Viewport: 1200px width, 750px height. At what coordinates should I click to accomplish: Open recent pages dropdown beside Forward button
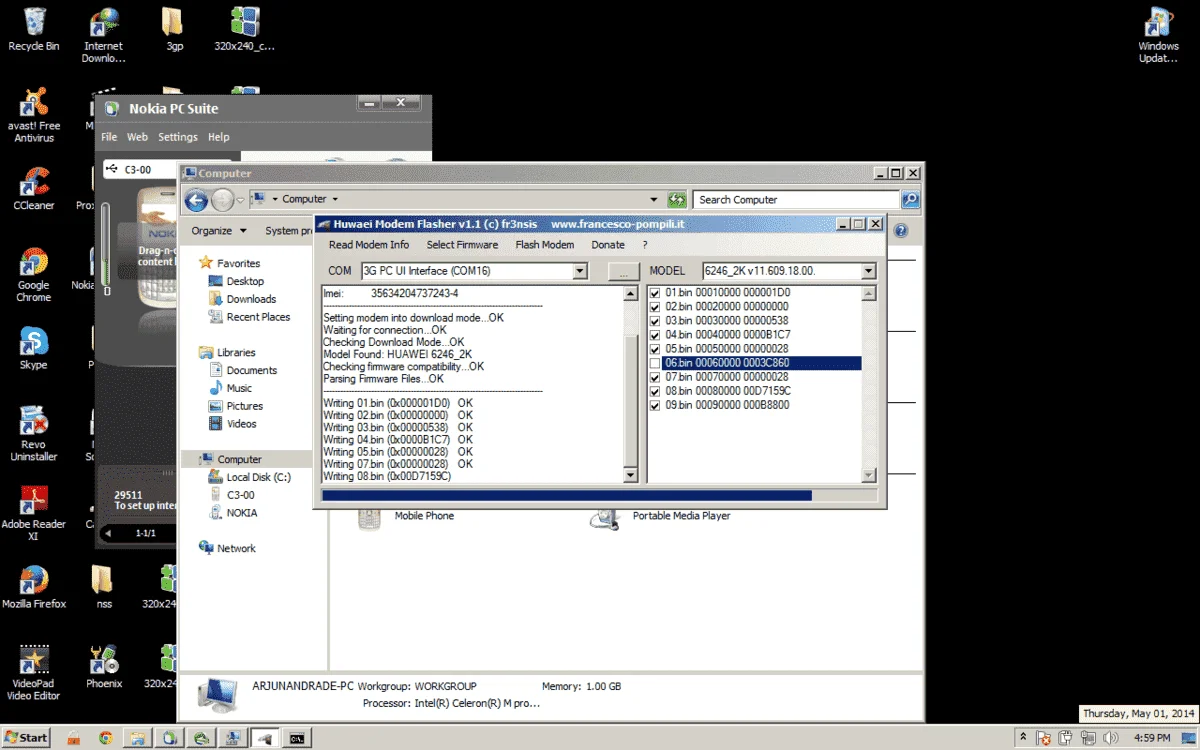pyautogui.click(x=240, y=200)
